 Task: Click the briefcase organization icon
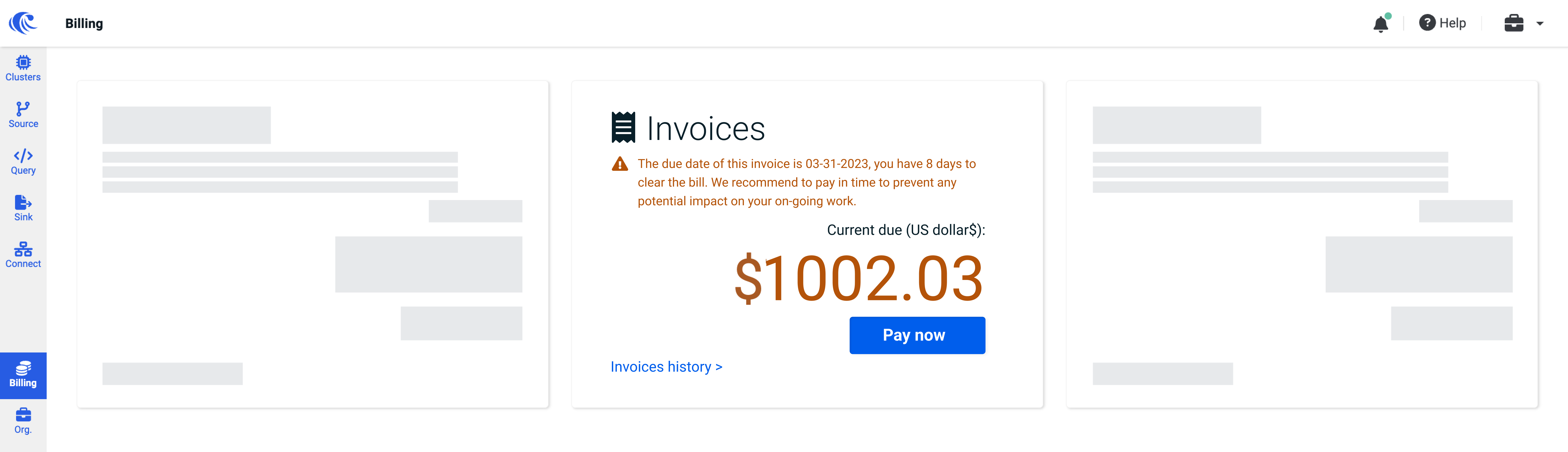click(x=1513, y=23)
